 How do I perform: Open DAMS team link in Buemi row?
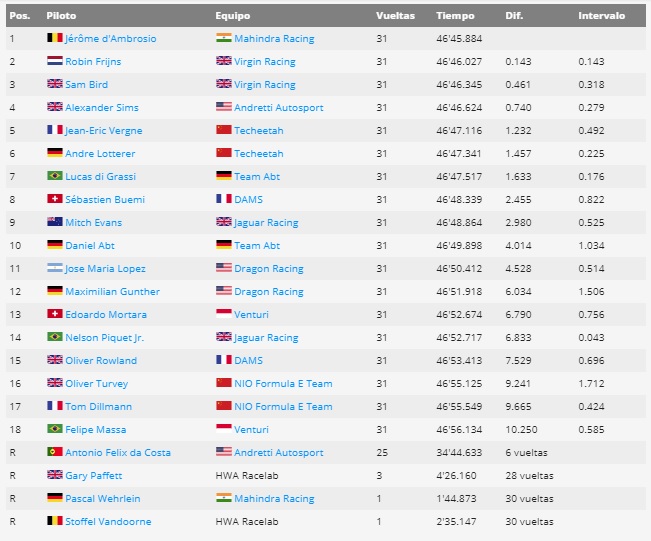click(248, 200)
